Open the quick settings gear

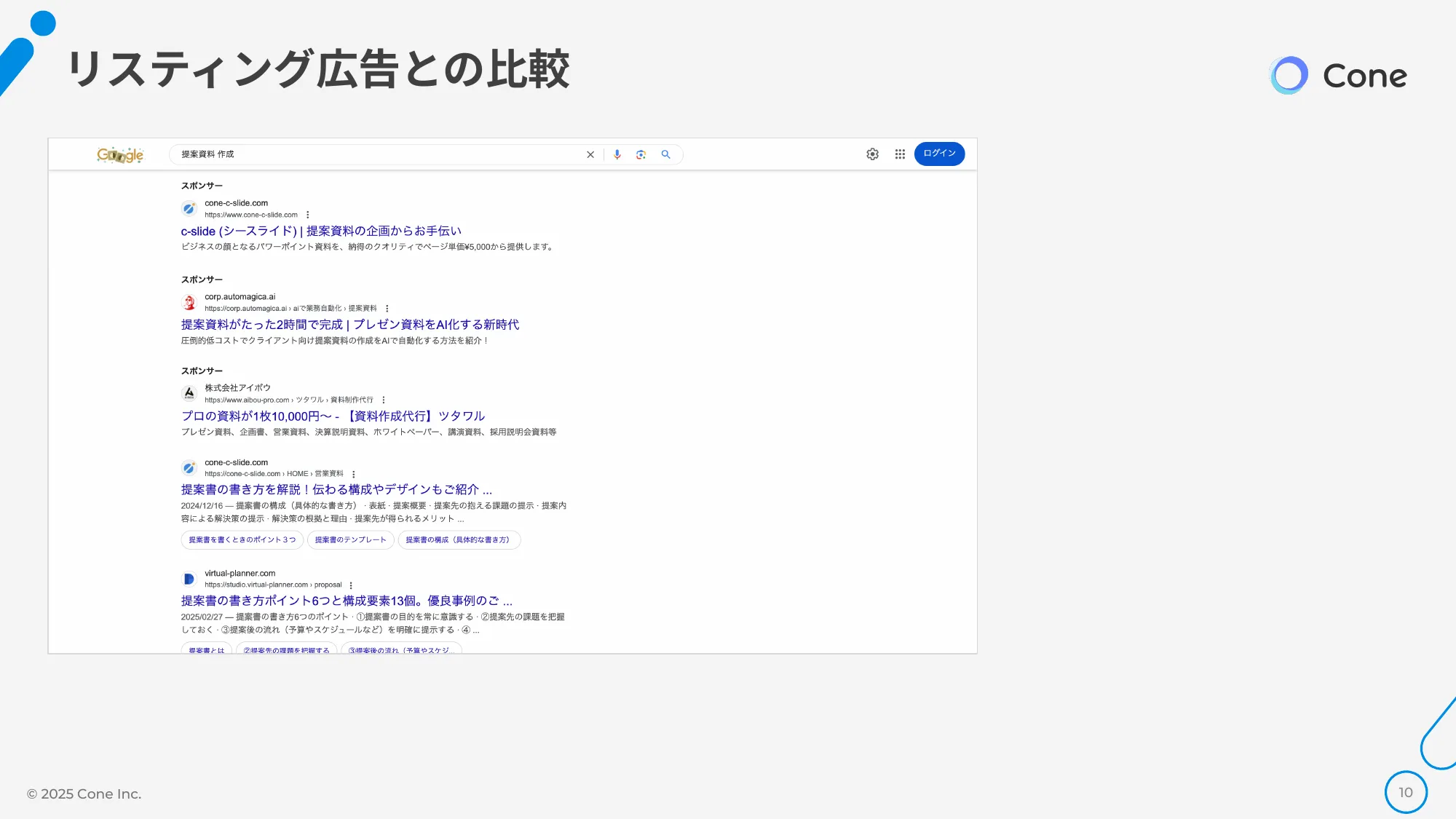tap(872, 154)
